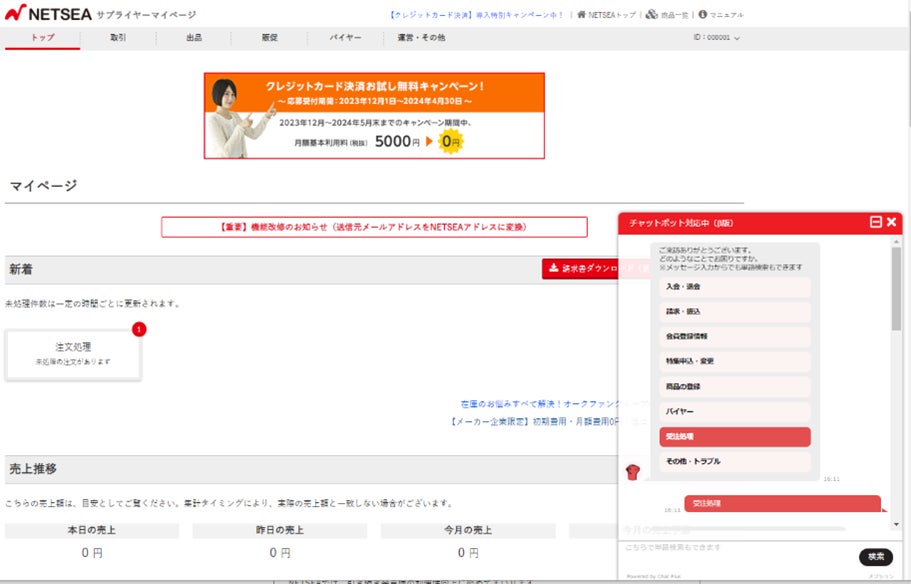Open the 在庫のお悩みすべて解決 link
911x584 pixels.
pyautogui.click(x=540, y=404)
